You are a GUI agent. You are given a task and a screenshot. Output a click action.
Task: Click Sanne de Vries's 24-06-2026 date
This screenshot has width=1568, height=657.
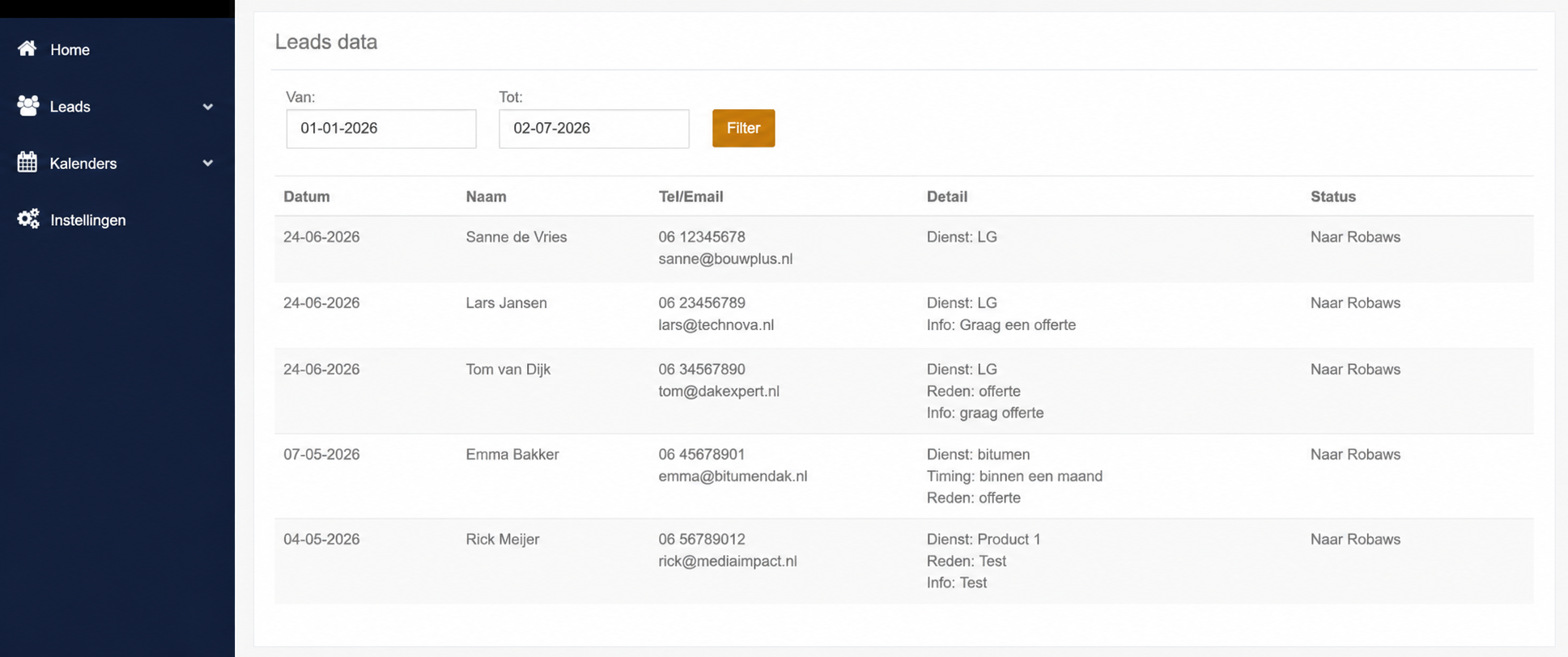[321, 237]
